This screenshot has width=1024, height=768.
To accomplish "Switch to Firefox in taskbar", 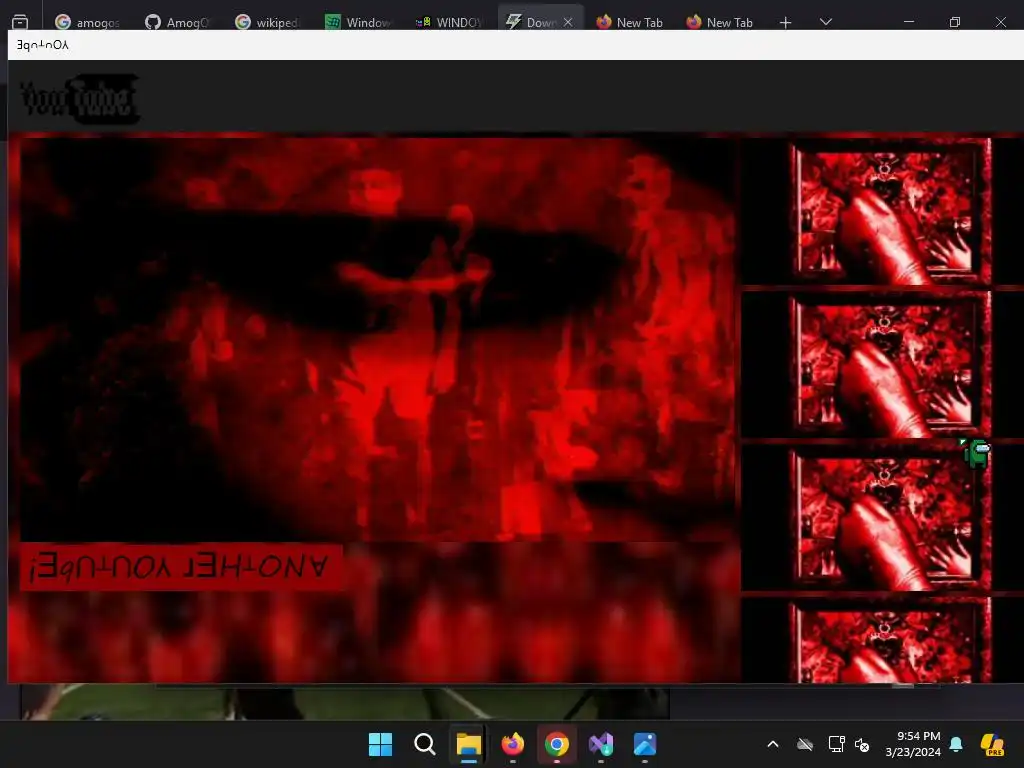I will 513,744.
